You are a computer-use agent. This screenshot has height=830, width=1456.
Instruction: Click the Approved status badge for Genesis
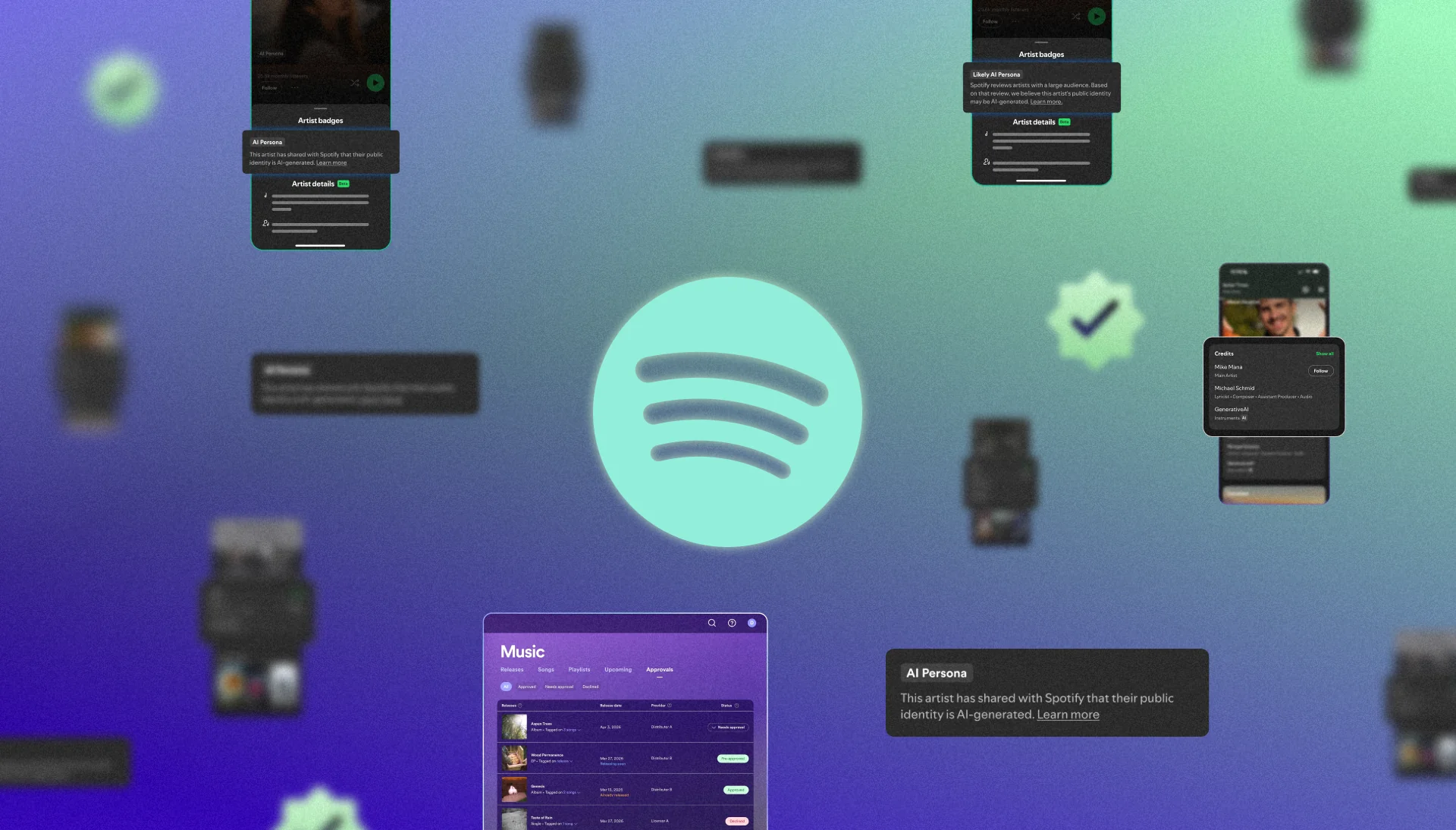click(736, 790)
